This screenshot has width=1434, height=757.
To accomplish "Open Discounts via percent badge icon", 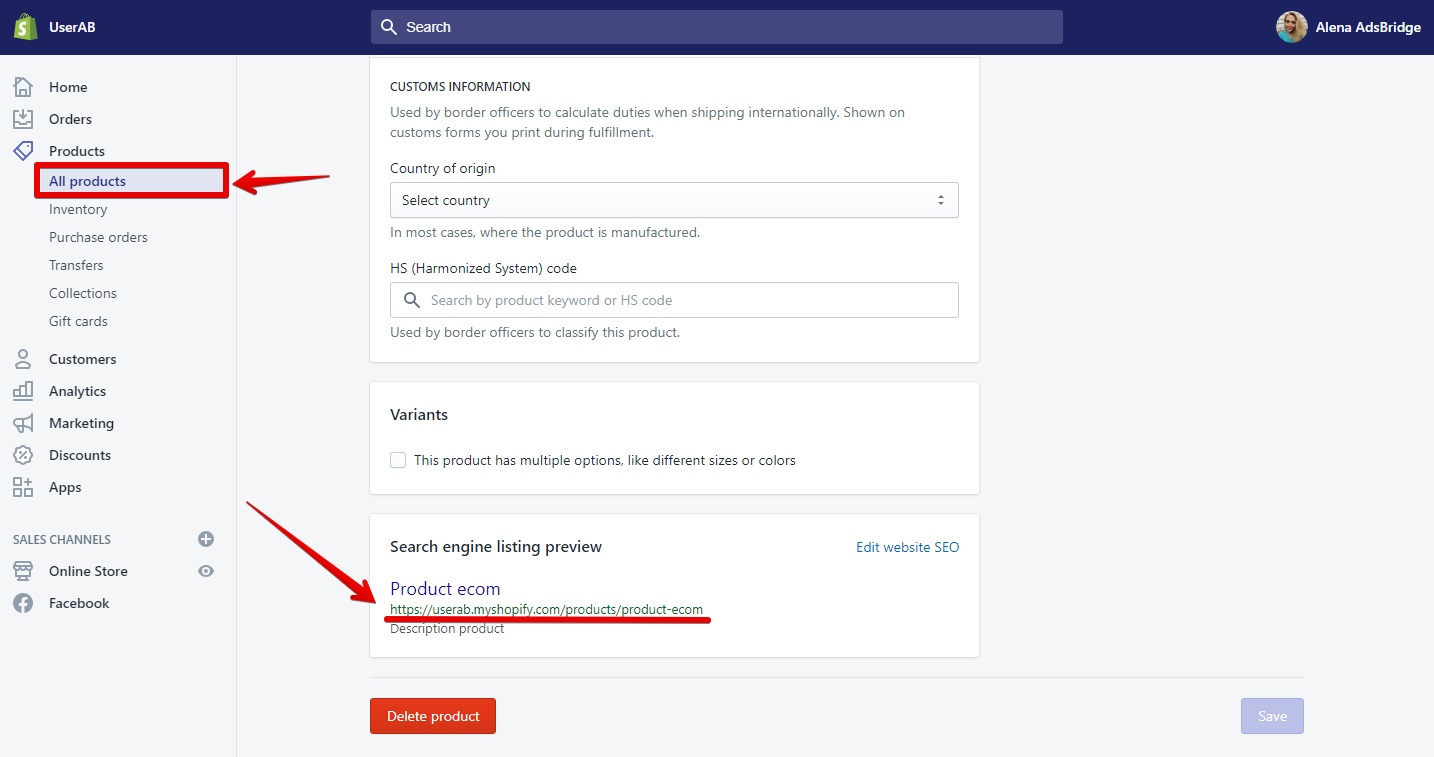I will click(x=23, y=455).
